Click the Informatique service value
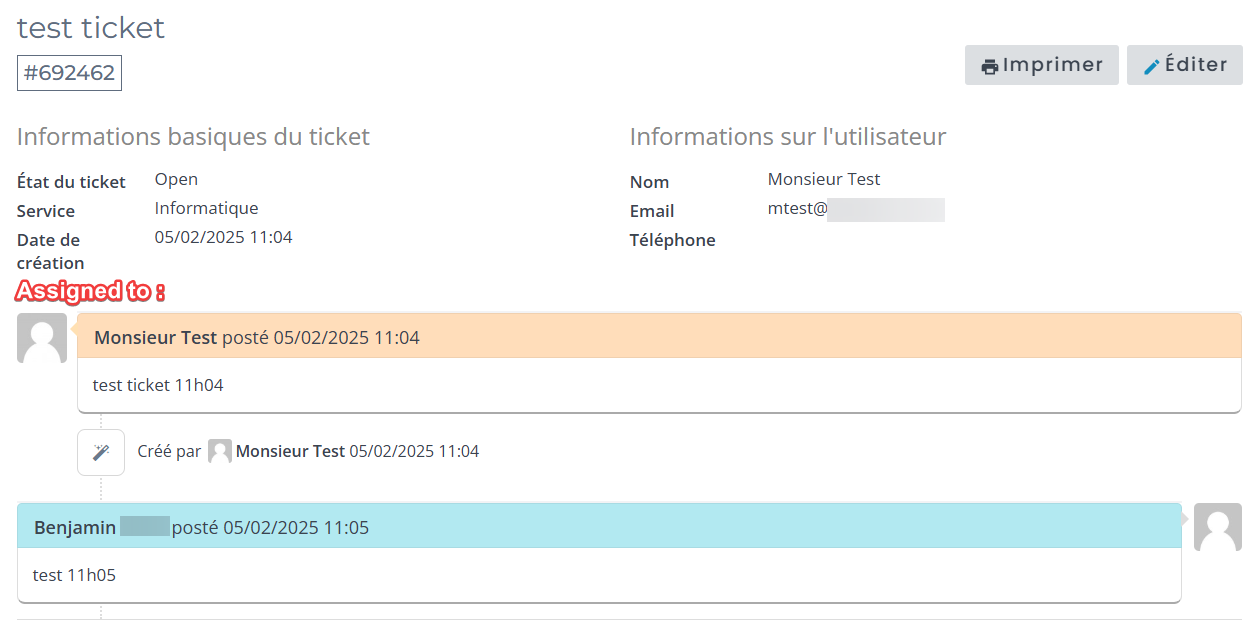Image resolution: width=1252 pixels, height=637 pixels. click(x=206, y=208)
